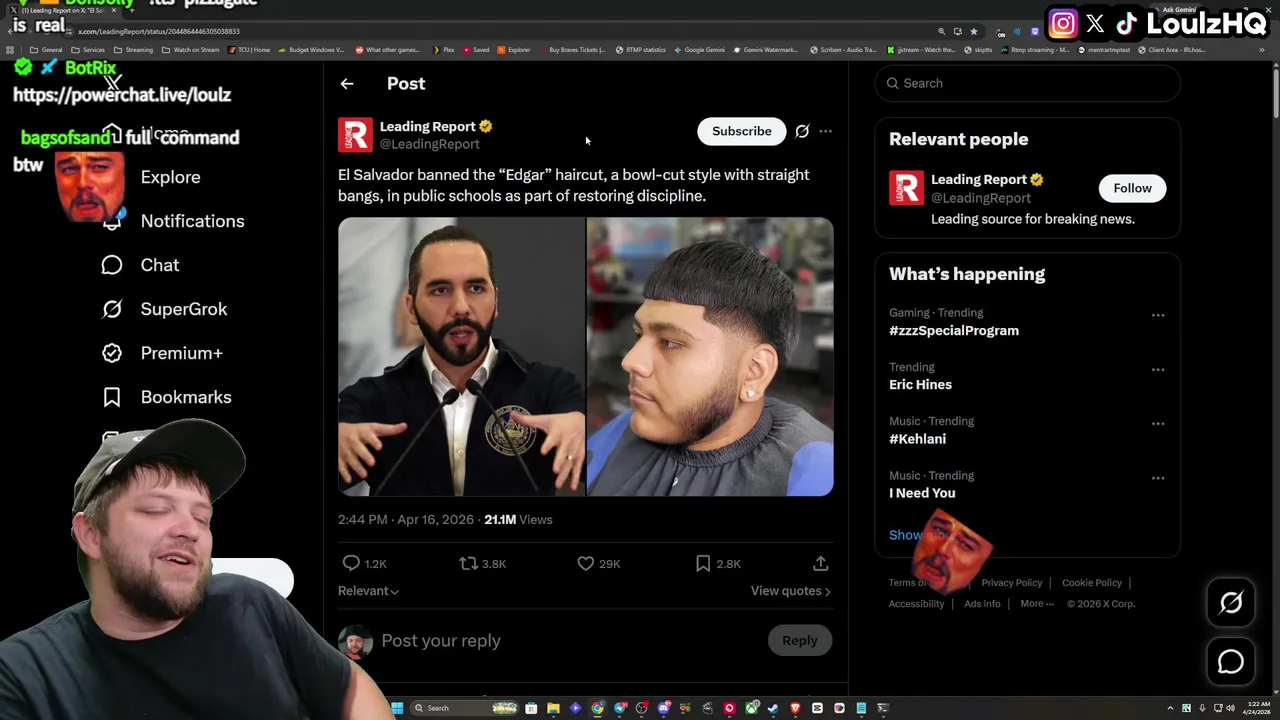
Task: Open Notifications in the sidebar
Action: click(192, 221)
